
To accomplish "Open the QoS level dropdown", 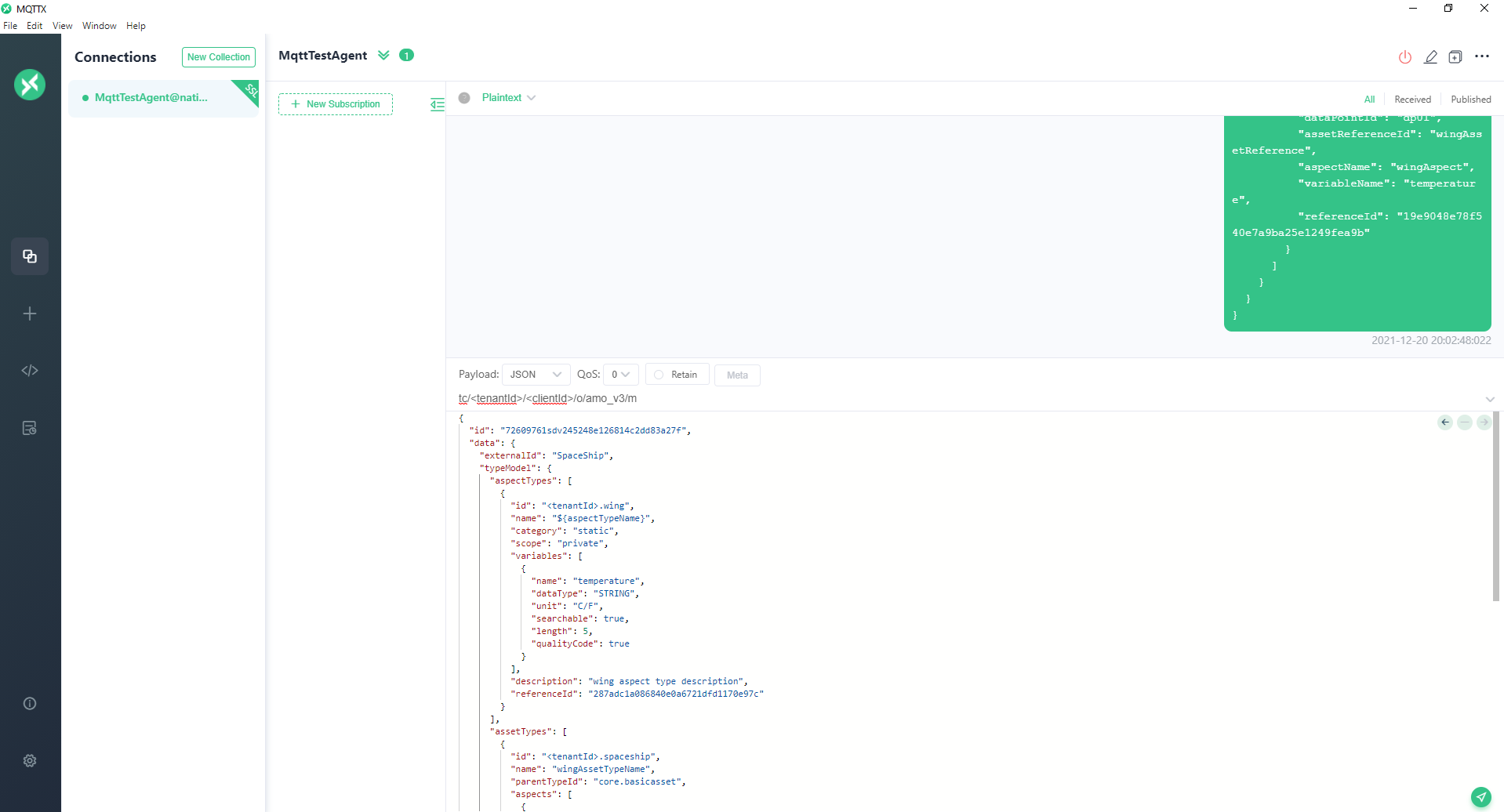I will [621, 375].
